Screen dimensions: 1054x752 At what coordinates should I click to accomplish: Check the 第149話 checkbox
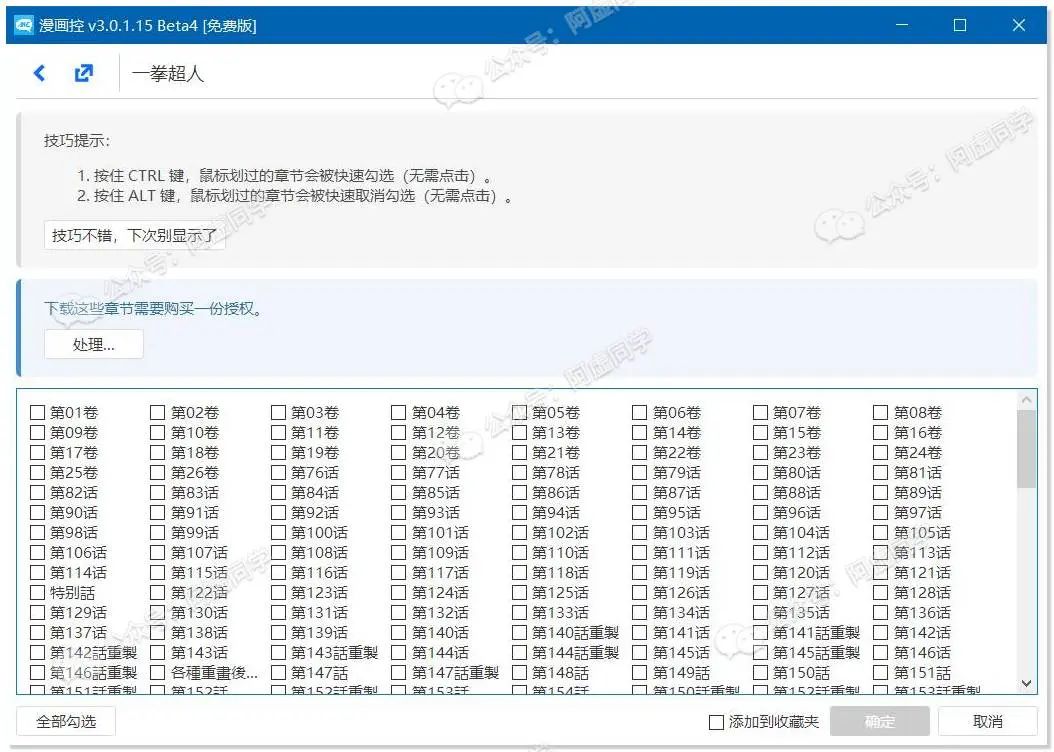coord(640,673)
